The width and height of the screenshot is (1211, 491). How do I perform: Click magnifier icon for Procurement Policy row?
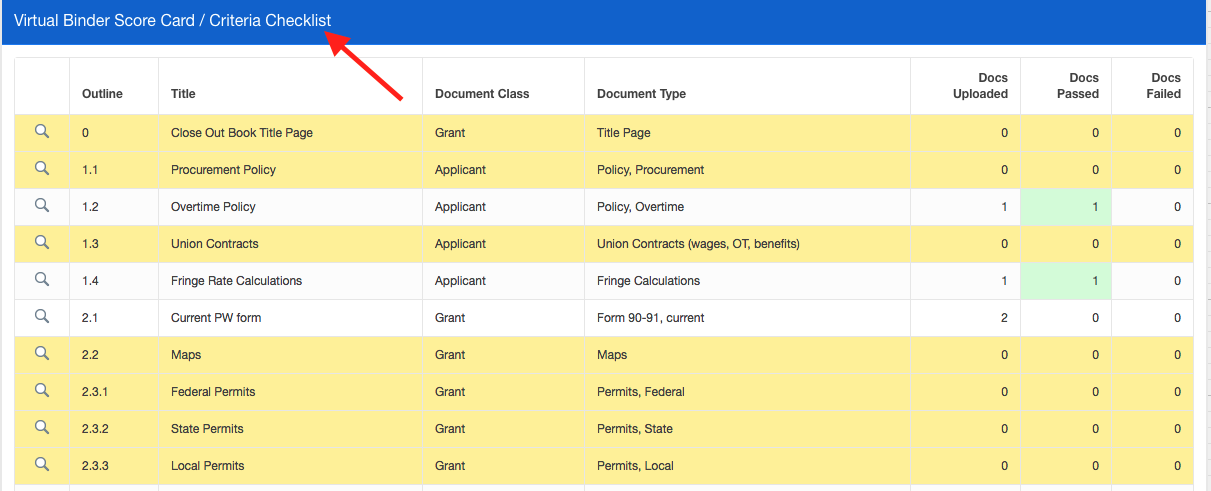[42, 168]
